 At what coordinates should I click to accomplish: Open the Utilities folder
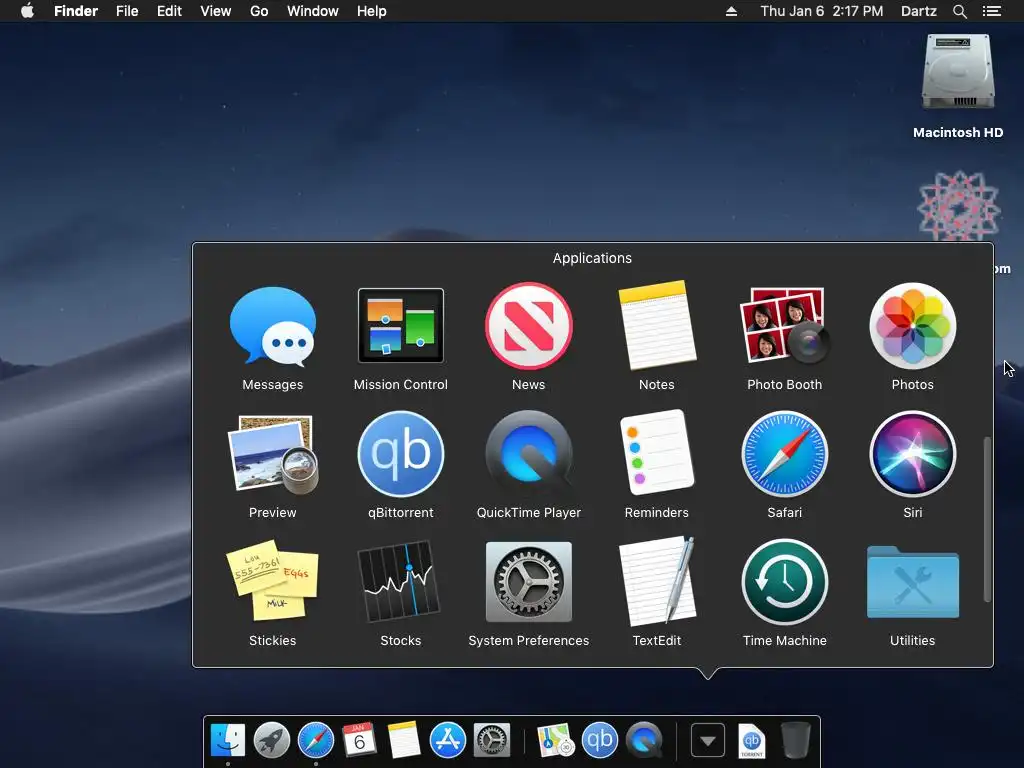(x=912, y=582)
